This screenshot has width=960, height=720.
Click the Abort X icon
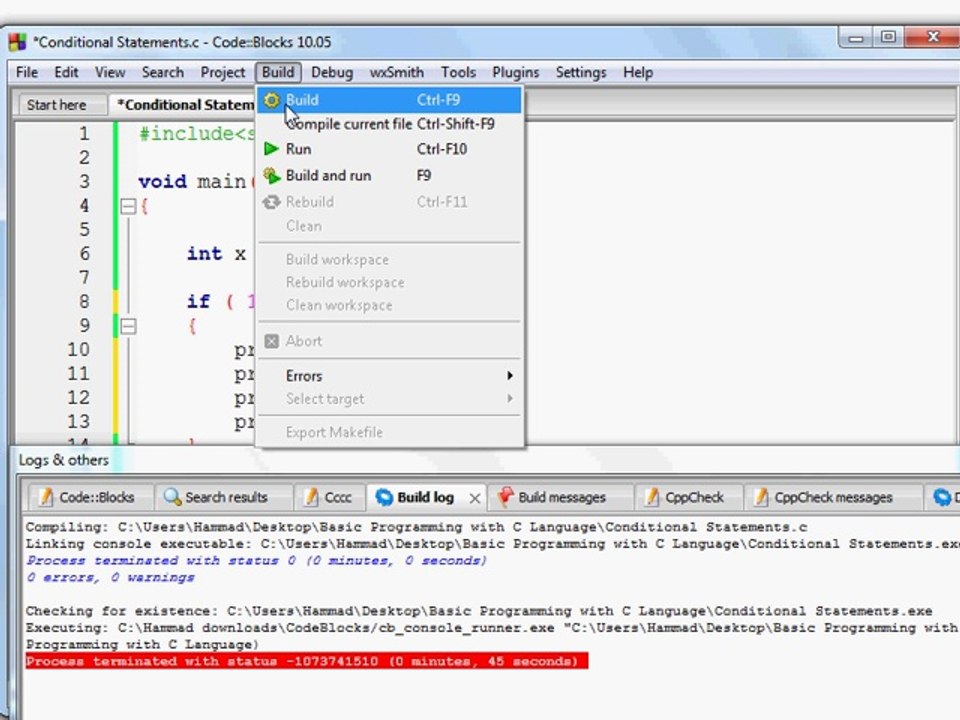(271, 341)
